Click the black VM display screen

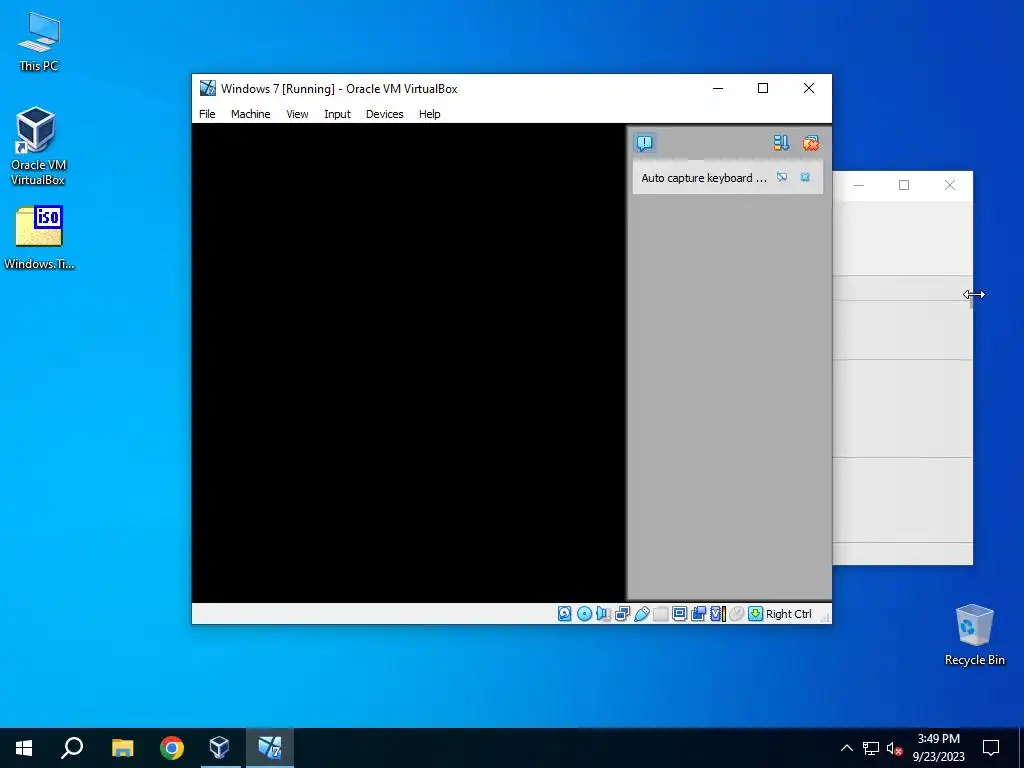click(409, 362)
